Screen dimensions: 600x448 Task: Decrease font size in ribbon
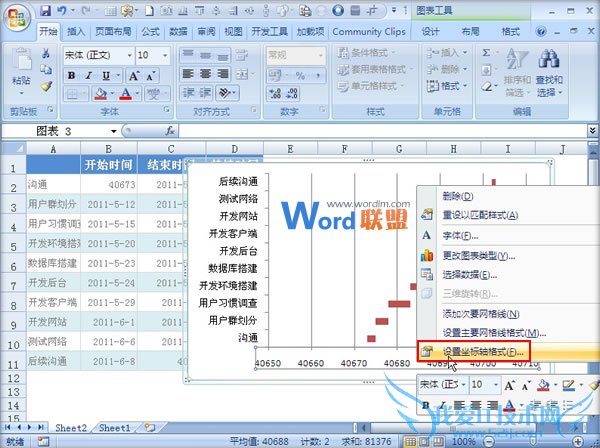(x=150, y=76)
